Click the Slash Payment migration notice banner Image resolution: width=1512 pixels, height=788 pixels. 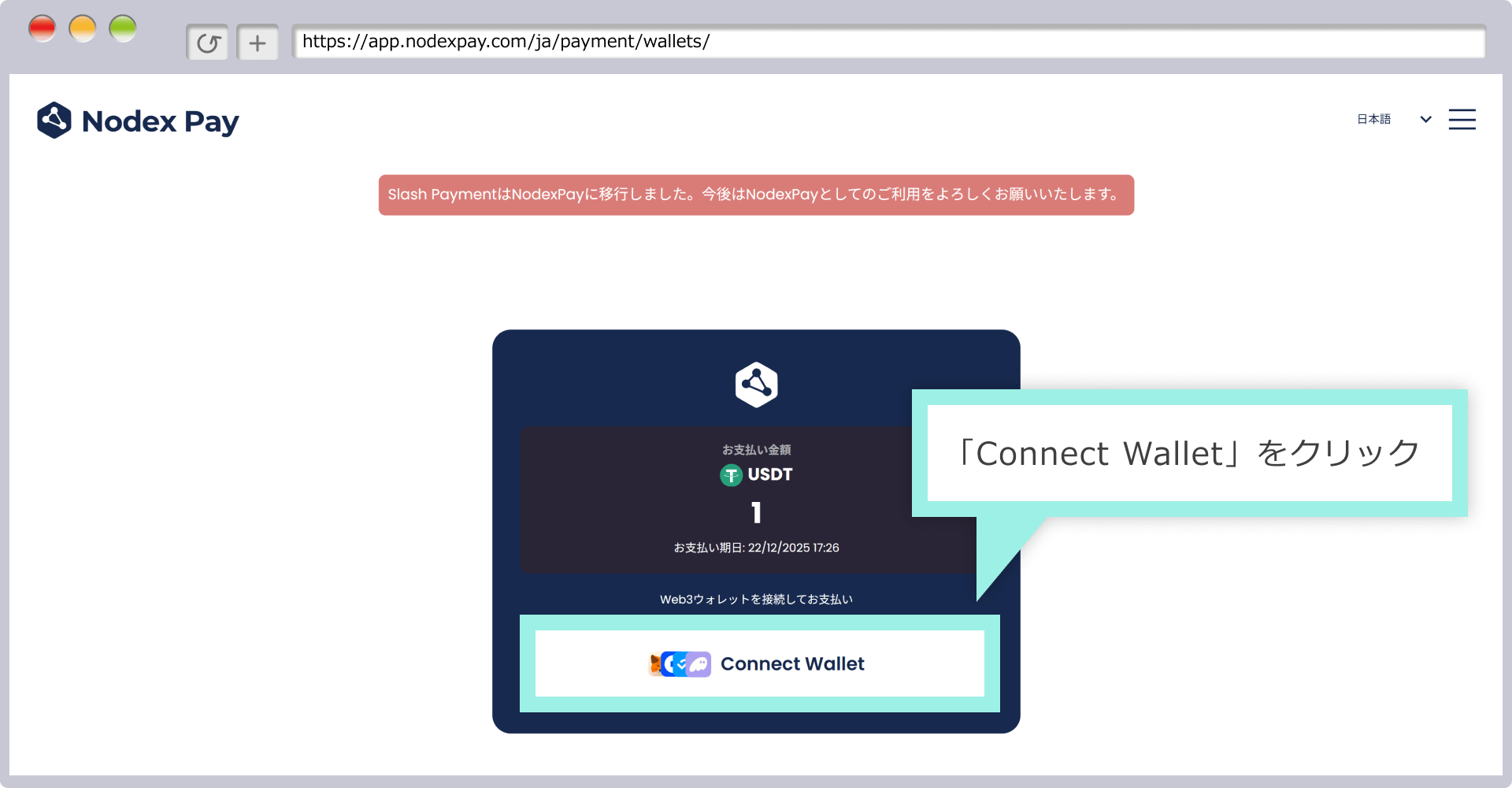tap(755, 195)
